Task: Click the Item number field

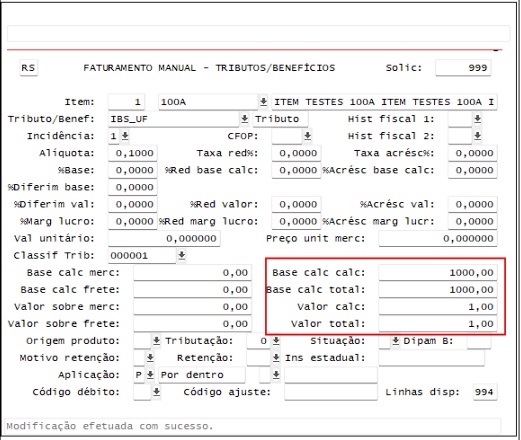Action: pyautogui.click(x=126, y=102)
